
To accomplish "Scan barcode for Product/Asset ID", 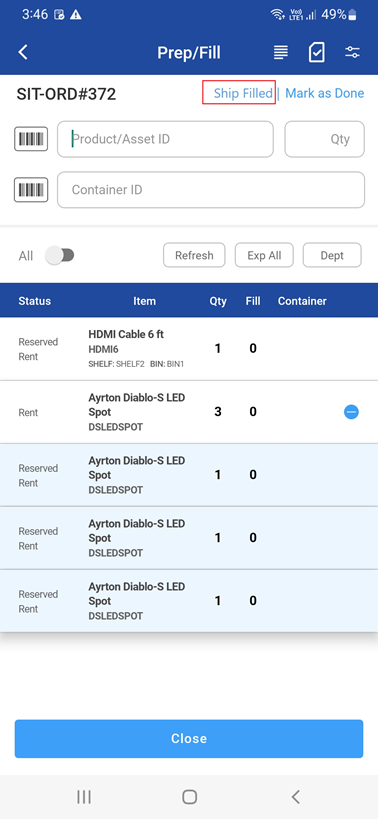I will (x=31, y=139).
